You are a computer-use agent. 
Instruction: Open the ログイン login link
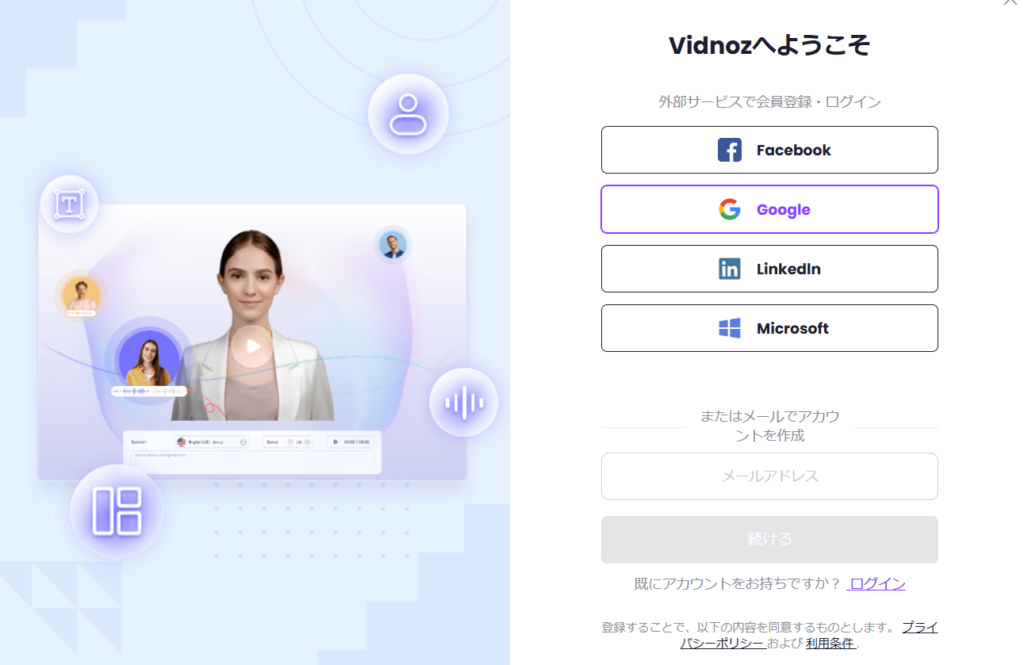tap(876, 584)
